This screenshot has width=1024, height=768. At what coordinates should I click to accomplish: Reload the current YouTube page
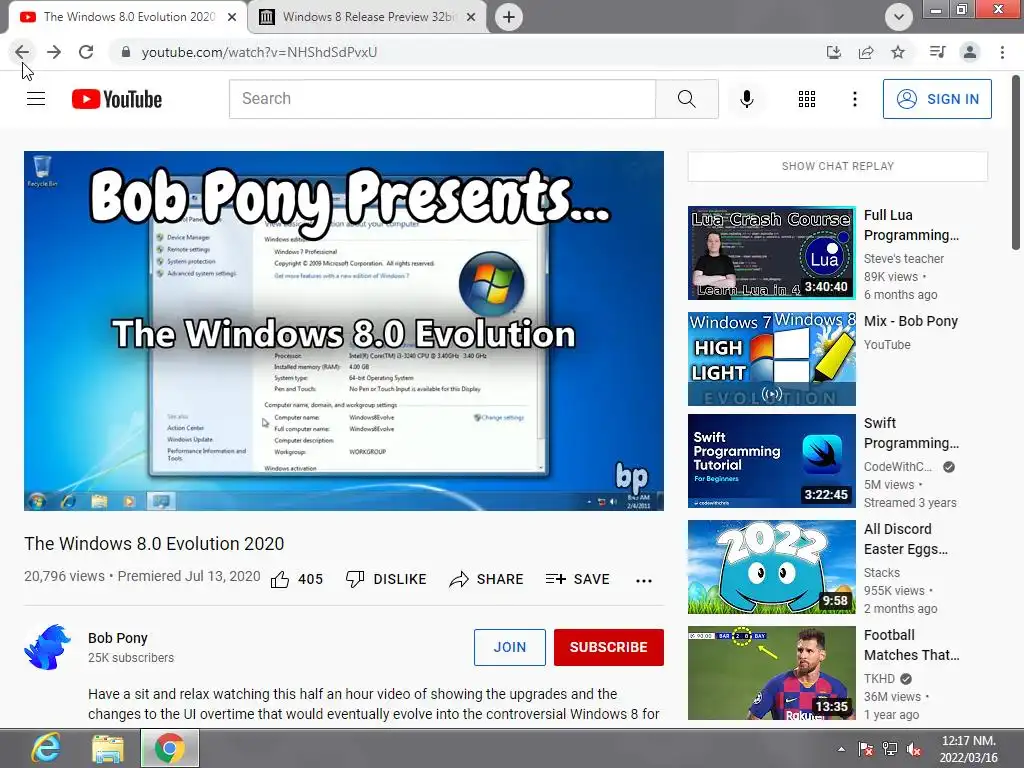point(86,52)
